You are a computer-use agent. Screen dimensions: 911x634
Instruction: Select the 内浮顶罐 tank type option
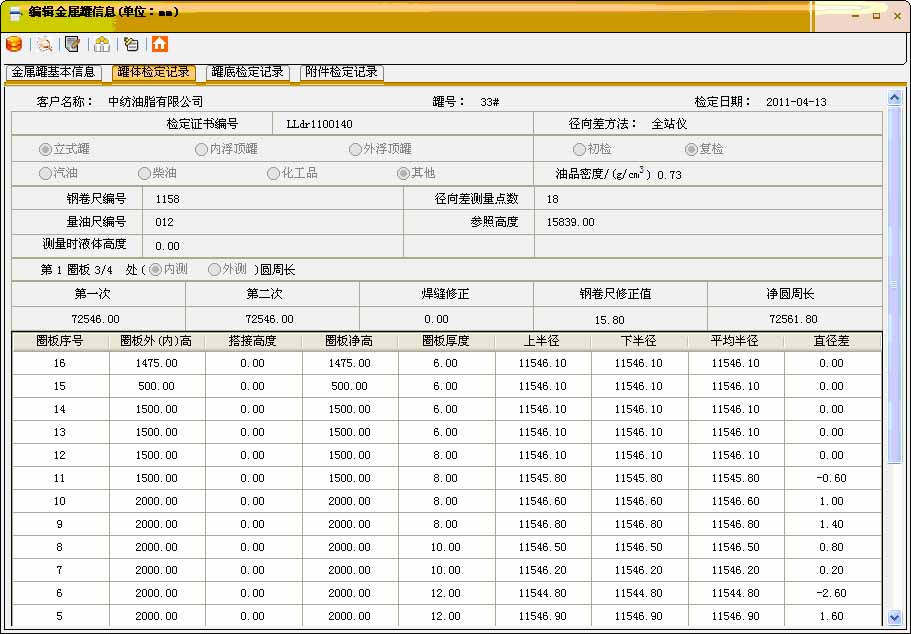pos(202,148)
